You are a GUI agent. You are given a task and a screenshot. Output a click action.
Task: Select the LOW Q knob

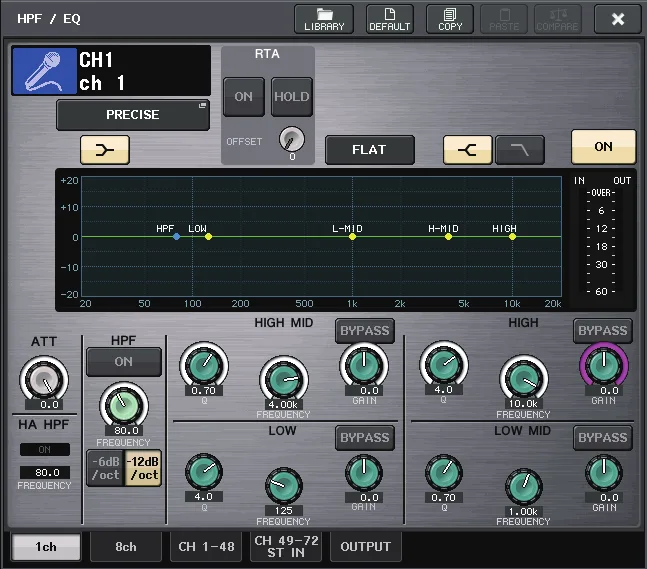pos(204,472)
